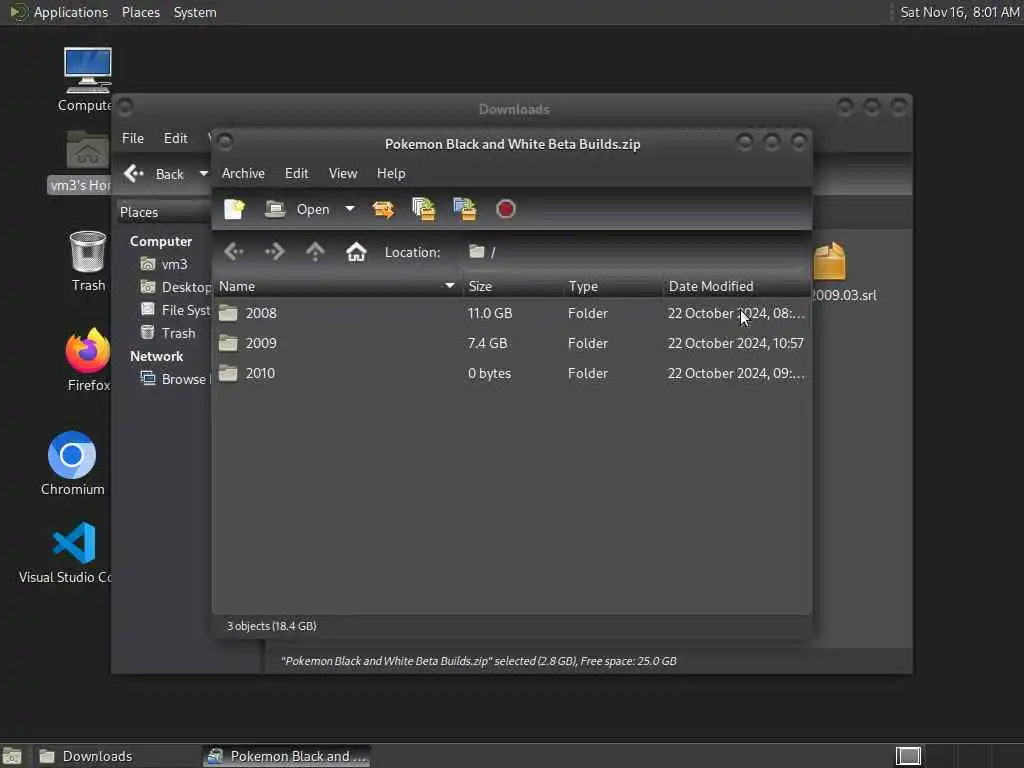Click Add a folder to archive icon

click(x=464, y=209)
